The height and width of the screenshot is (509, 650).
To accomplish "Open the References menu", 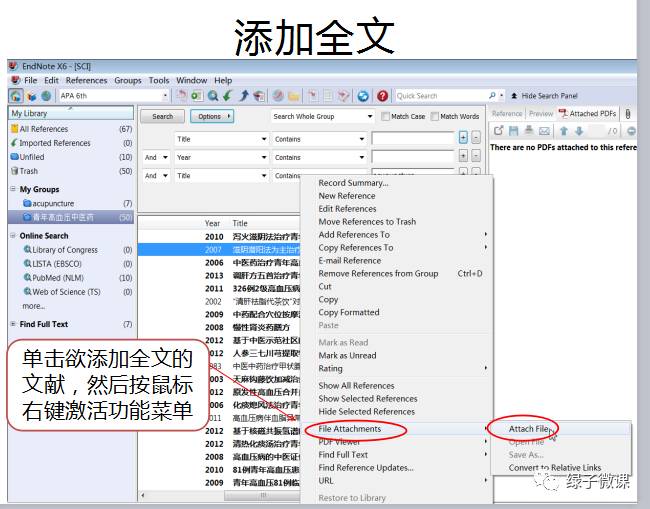I will click(x=86, y=80).
